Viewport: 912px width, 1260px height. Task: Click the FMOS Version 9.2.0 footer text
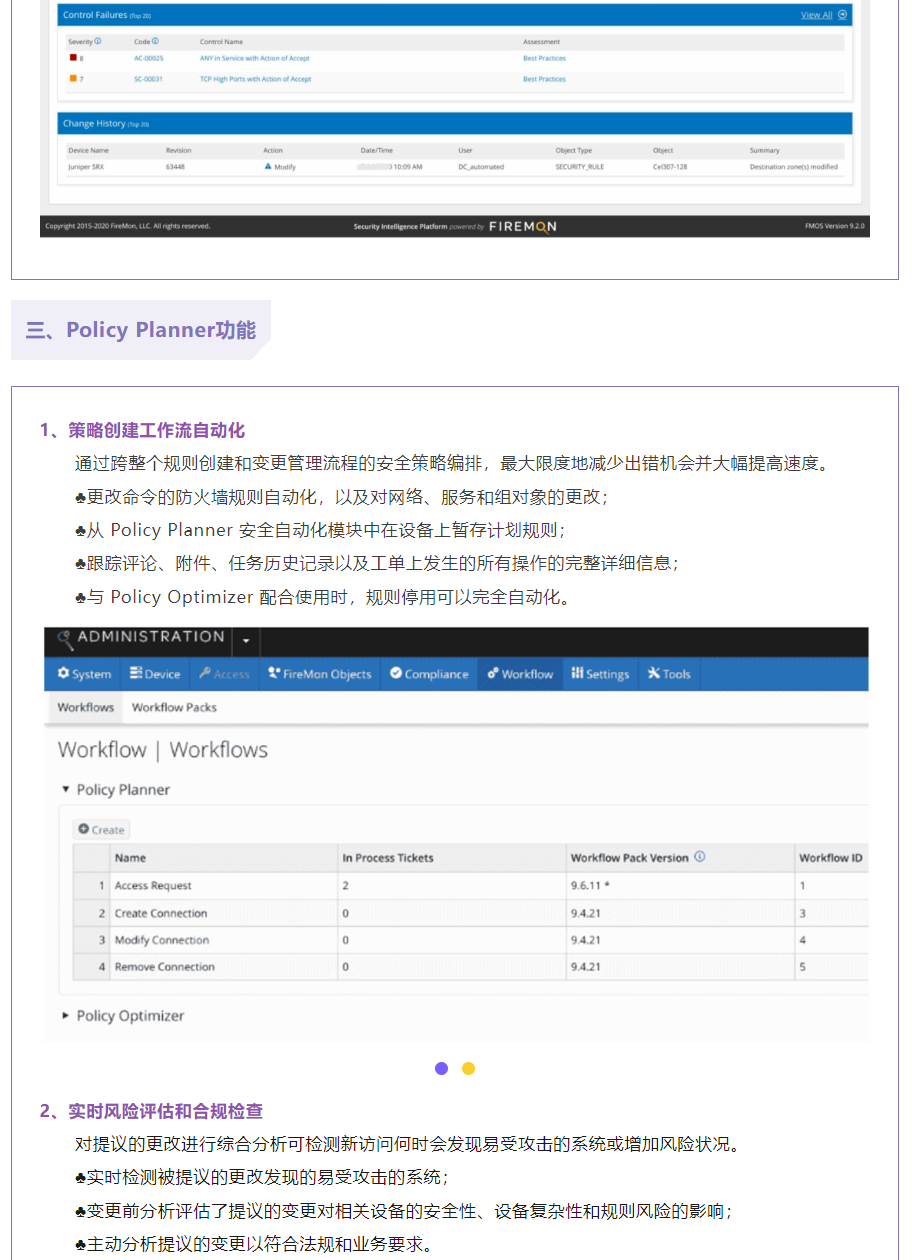pos(836,226)
